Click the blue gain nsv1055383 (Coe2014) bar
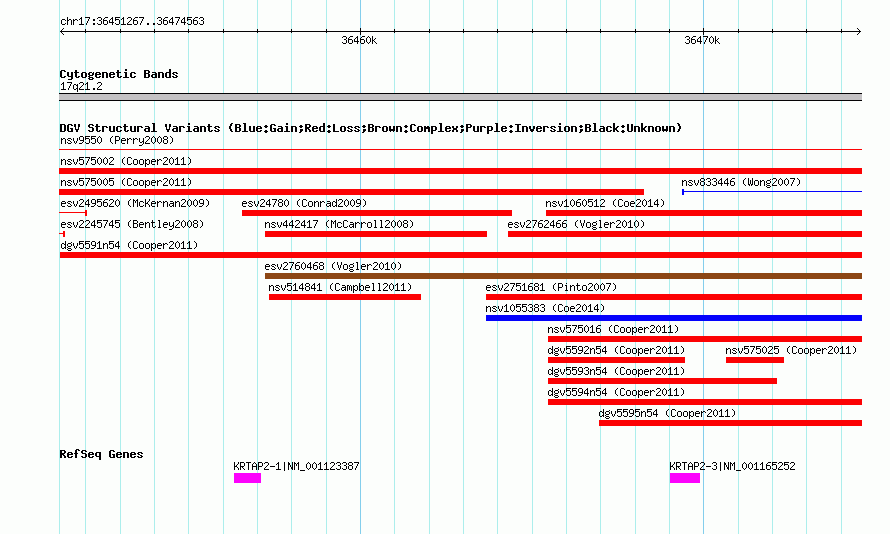Viewport: 890px width, 534px height. (674, 318)
